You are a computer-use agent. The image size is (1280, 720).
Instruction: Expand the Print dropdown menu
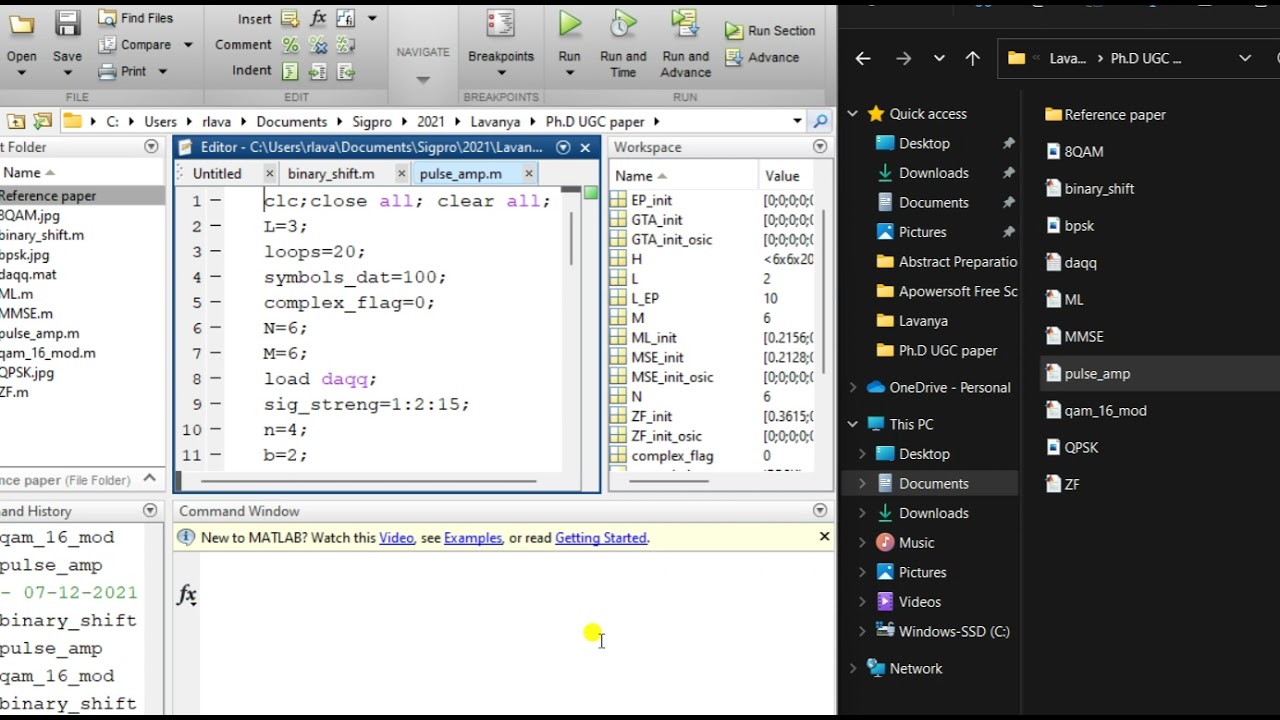pyautogui.click(x=162, y=71)
